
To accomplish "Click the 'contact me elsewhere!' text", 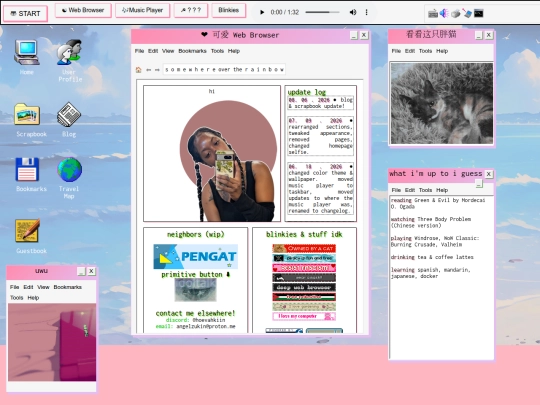I will [x=196, y=313].
